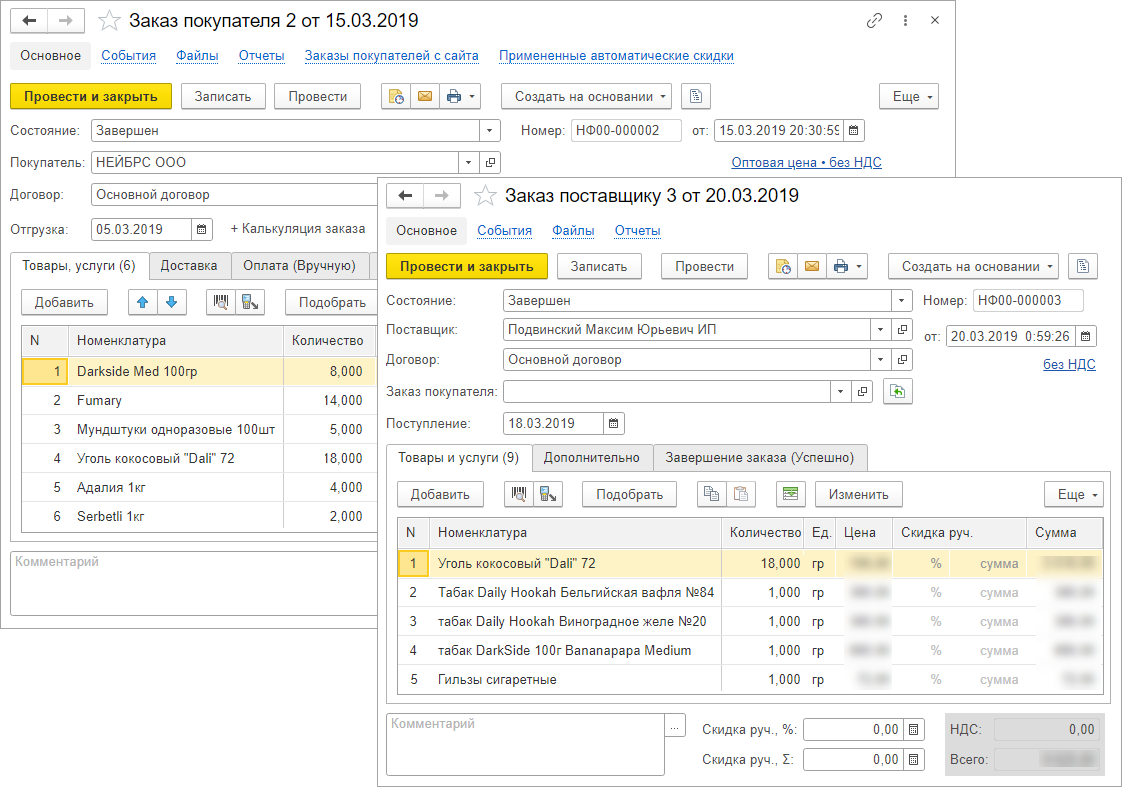
Task: Switch to the Доставка tab
Action: click(x=189, y=265)
